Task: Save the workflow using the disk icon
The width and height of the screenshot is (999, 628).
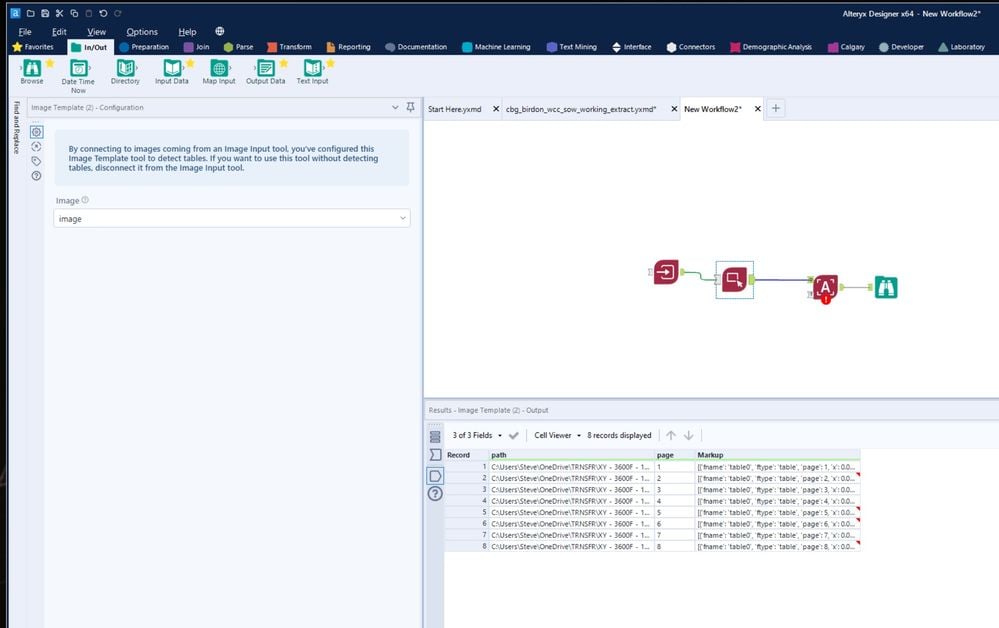Action: [x=45, y=13]
